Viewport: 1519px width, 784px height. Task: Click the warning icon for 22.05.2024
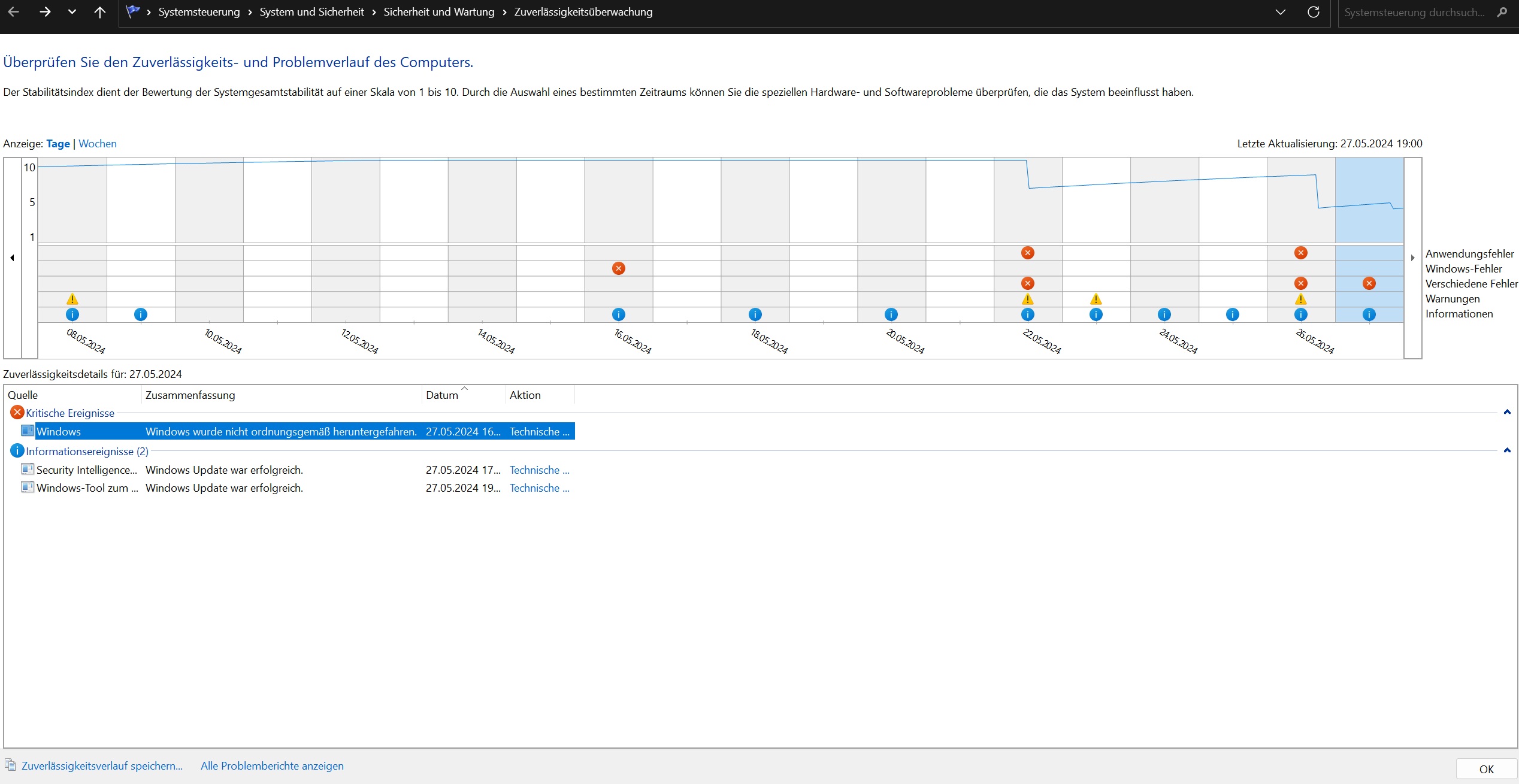pyautogui.click(x=1028, y=299)
